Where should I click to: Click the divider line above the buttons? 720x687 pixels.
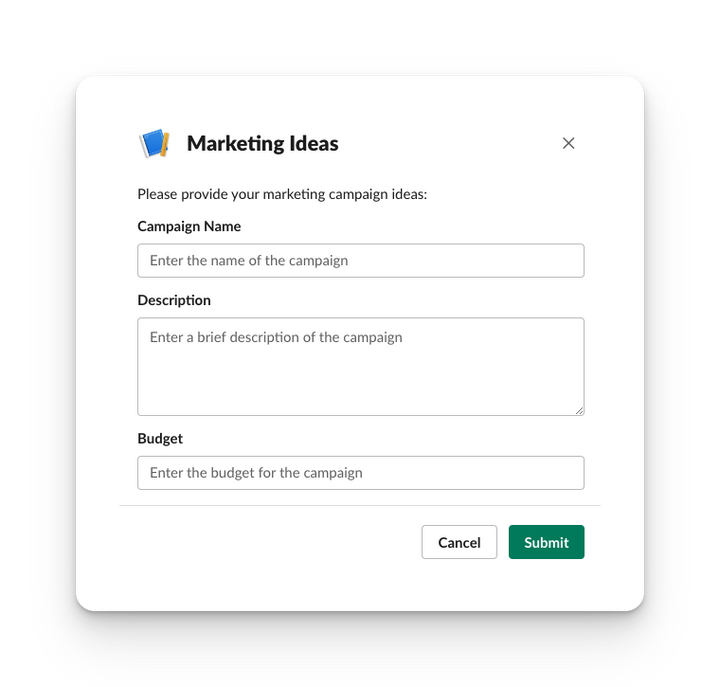point(360,506)
